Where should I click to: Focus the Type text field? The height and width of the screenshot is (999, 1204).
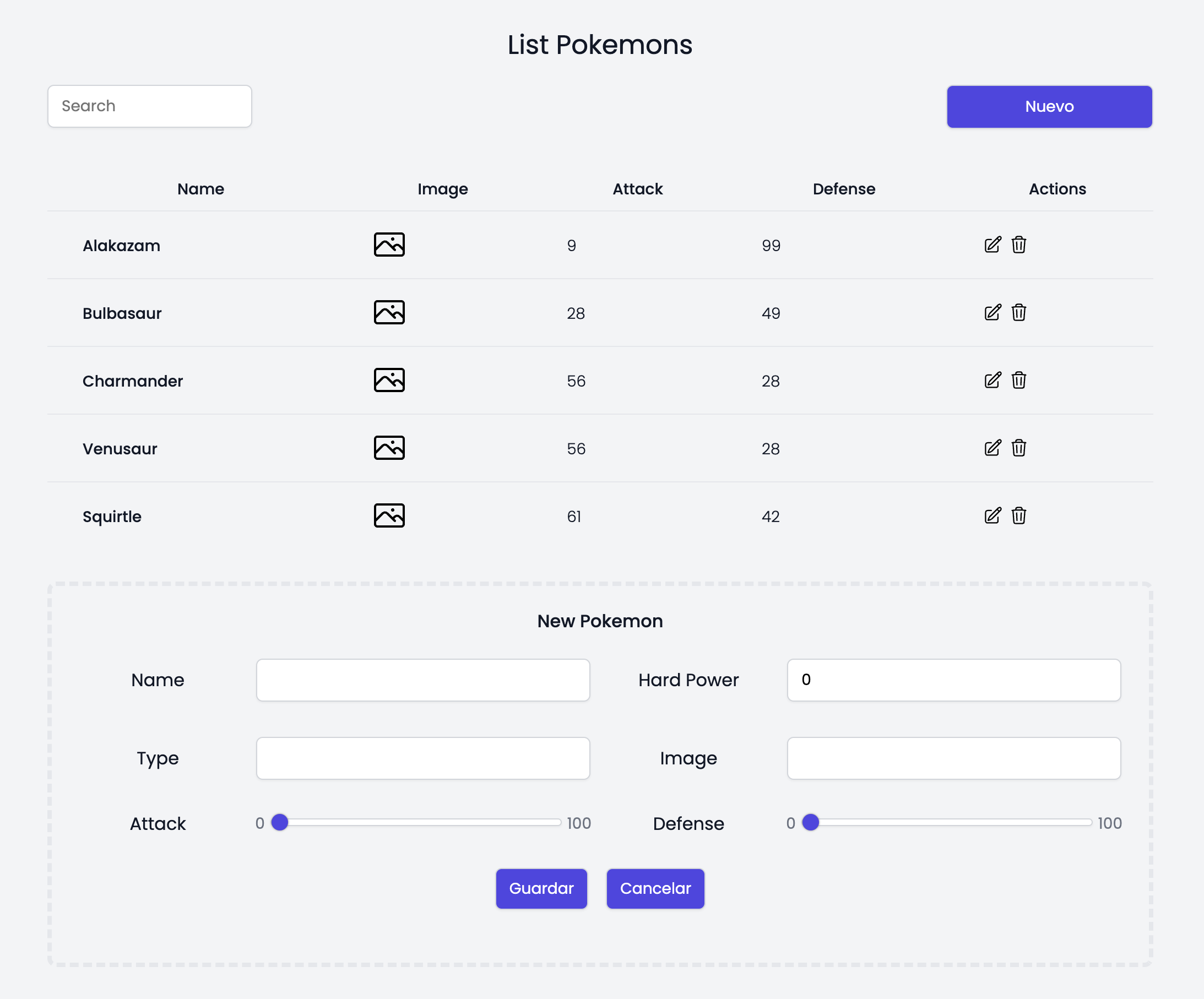pos(422,758)
